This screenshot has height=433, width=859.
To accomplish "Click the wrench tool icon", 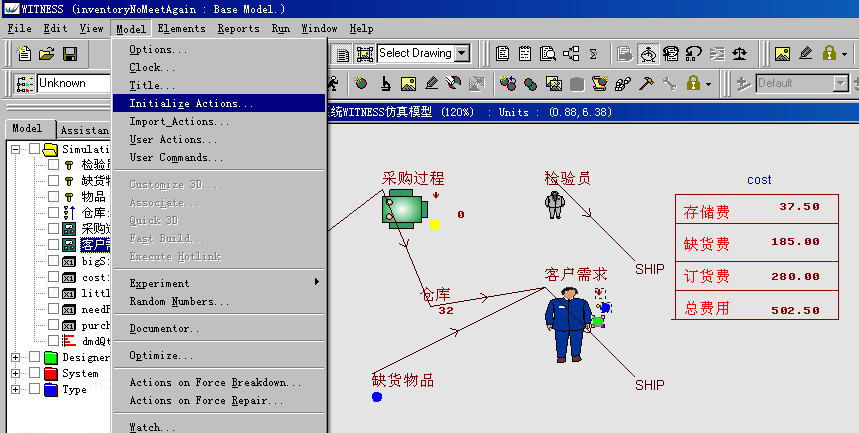I will point(670,84).
